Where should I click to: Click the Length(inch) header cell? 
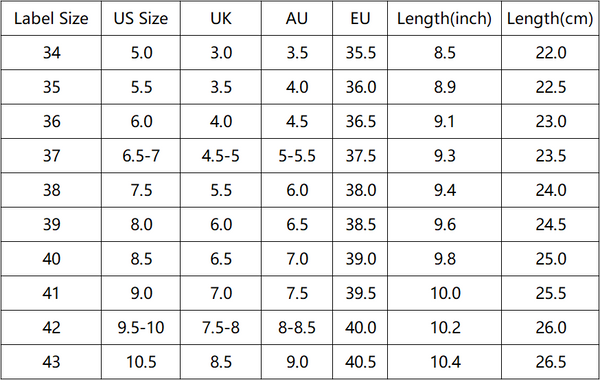(x=444, y=18)
